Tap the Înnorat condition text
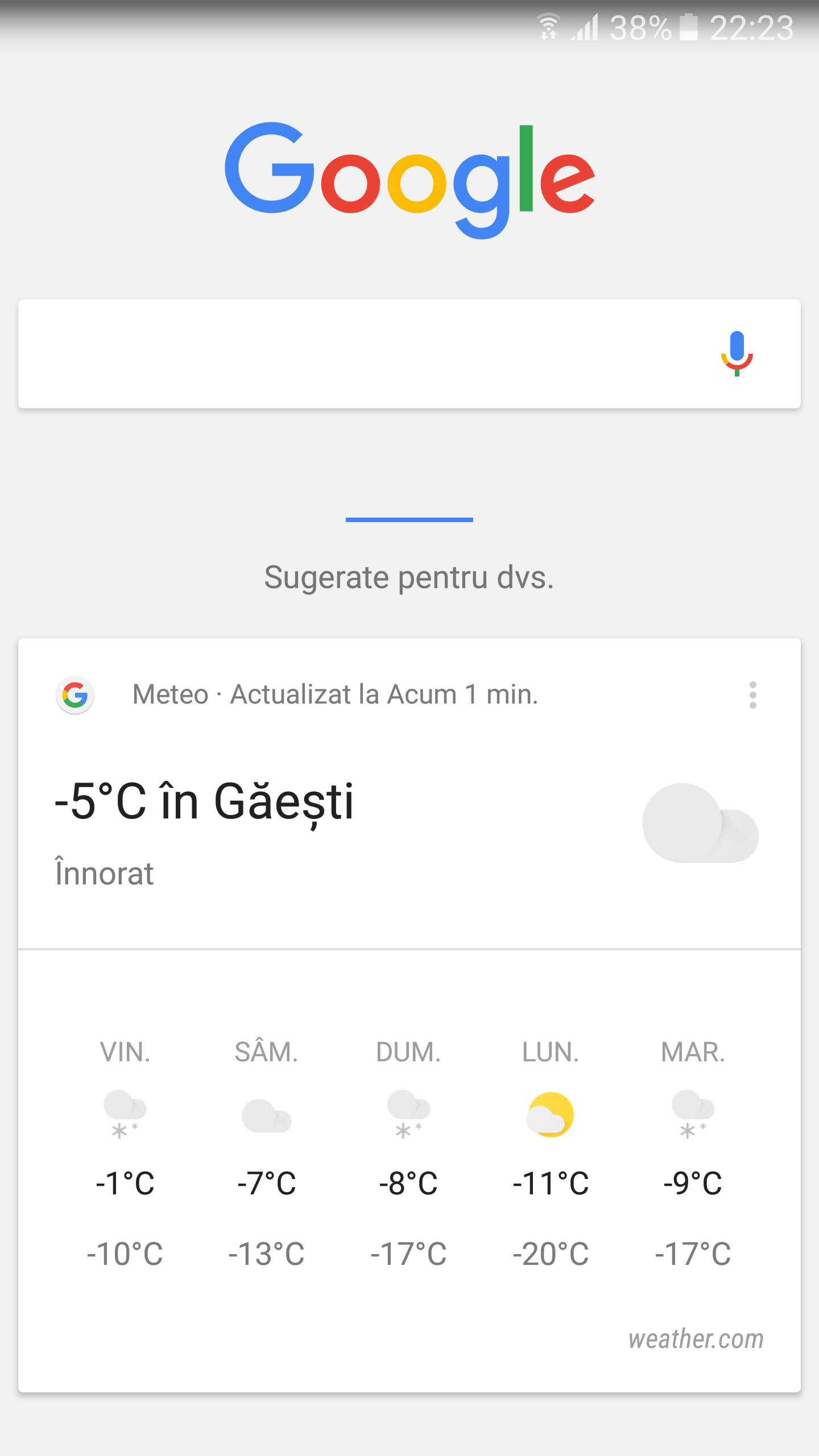 105,874
